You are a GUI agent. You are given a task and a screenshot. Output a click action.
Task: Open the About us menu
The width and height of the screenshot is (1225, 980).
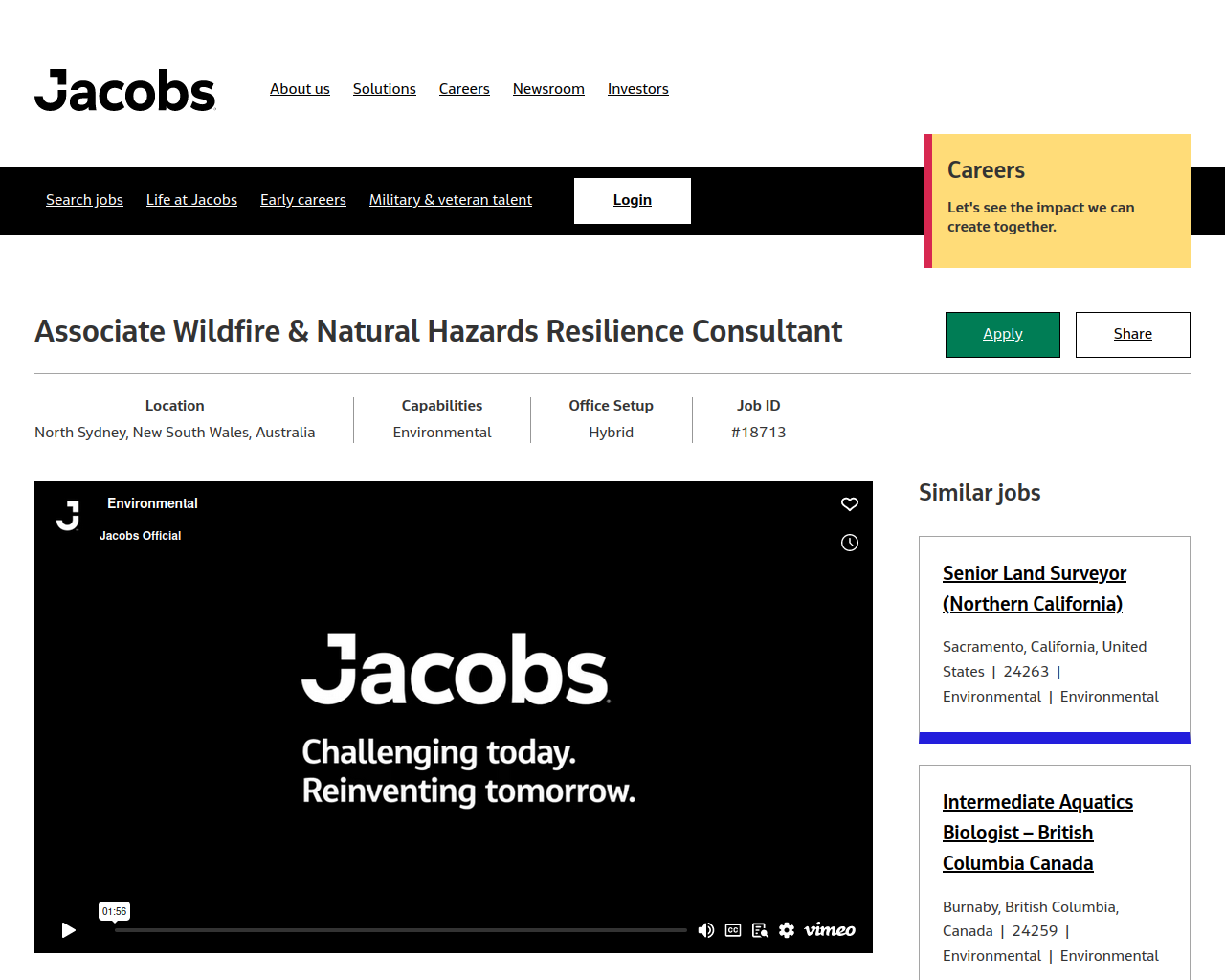[x=300, y=89]
